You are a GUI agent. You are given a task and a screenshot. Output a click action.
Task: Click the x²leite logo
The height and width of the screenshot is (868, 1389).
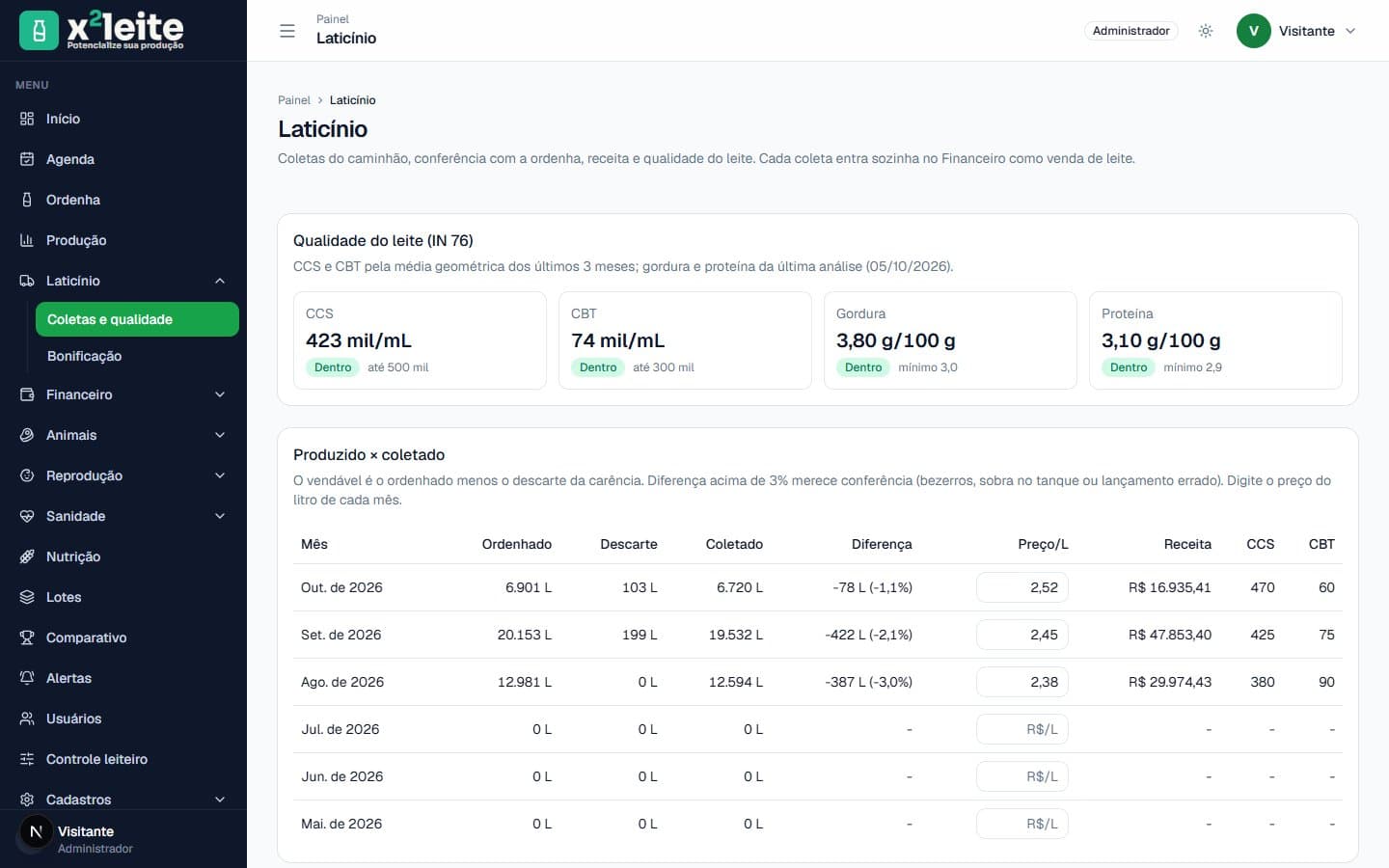(101, 31)
